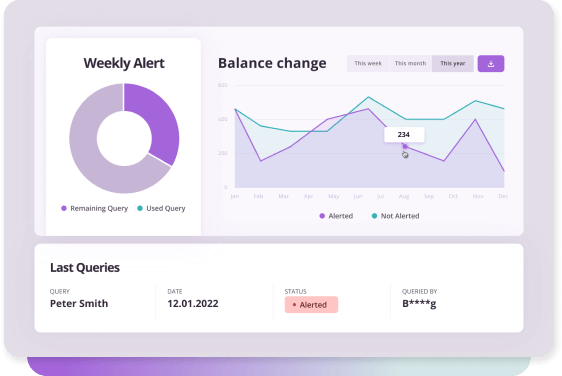The image size is (562, 376).
Task: Switch to This week tab
Action: pos(368,63)
